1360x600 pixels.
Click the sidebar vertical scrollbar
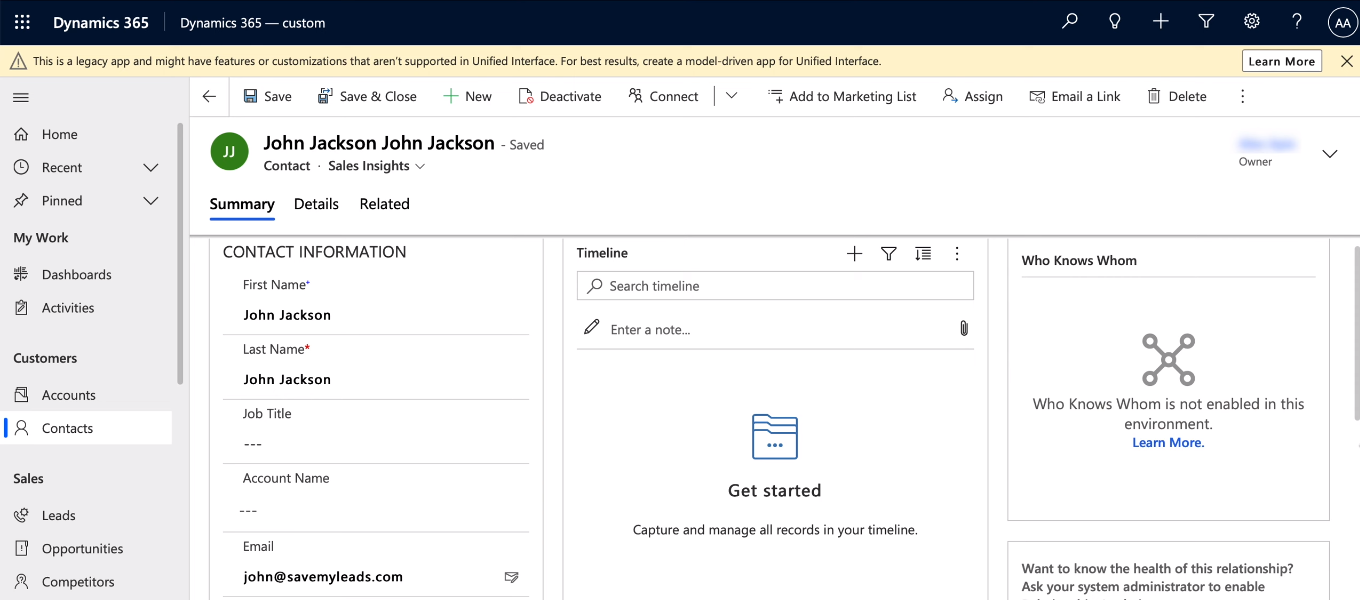click(180, 254)
